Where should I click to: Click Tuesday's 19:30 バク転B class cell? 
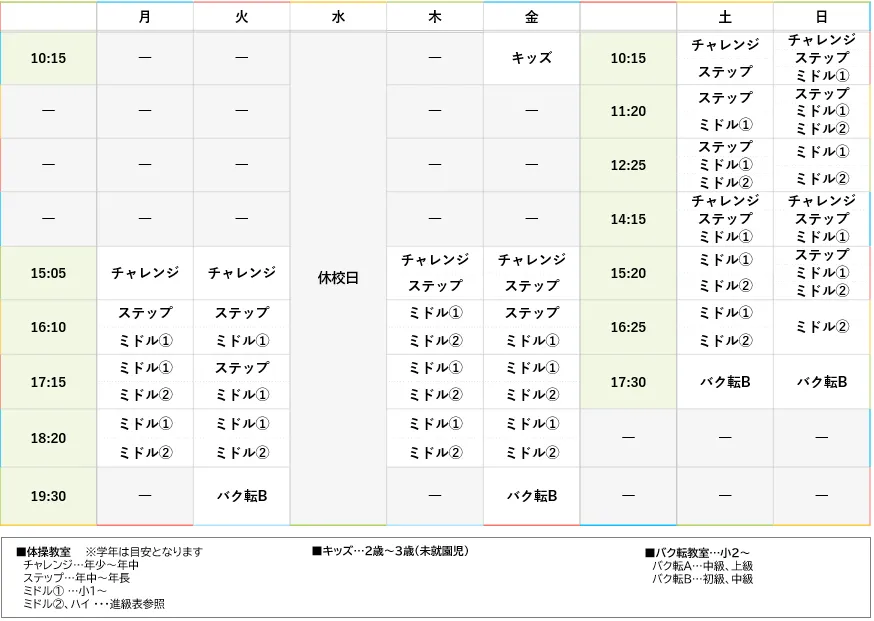(241, 495)
